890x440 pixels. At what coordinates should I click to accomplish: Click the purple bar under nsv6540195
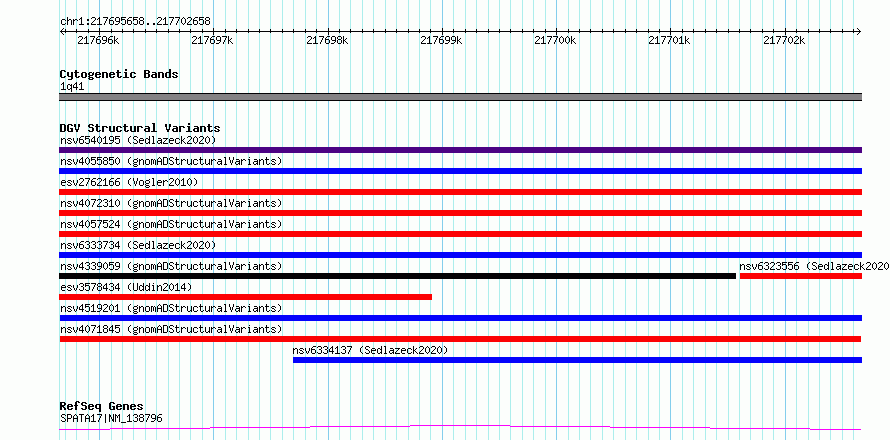(x=460, y=150)
